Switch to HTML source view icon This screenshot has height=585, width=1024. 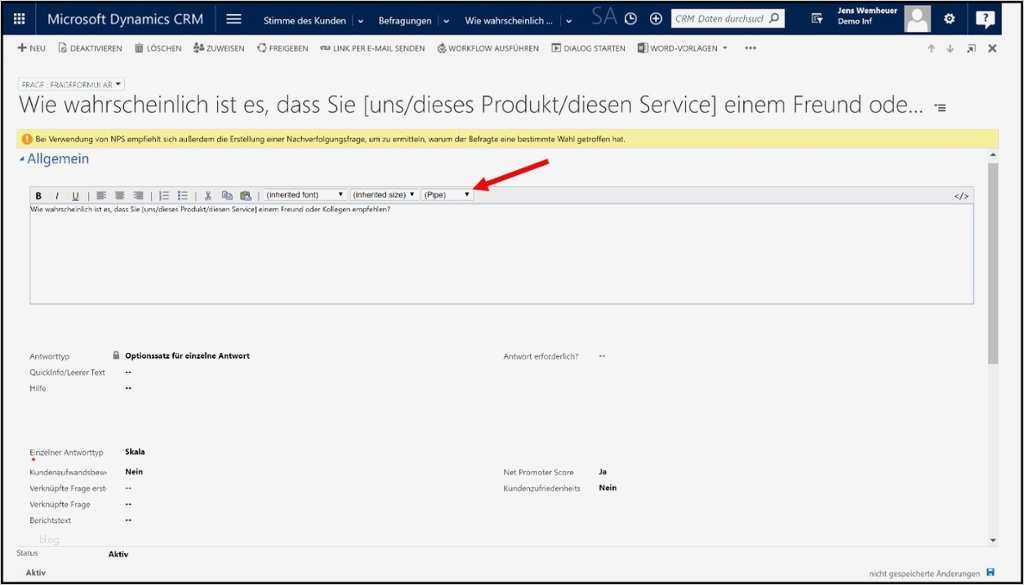[x=961, y=196]
